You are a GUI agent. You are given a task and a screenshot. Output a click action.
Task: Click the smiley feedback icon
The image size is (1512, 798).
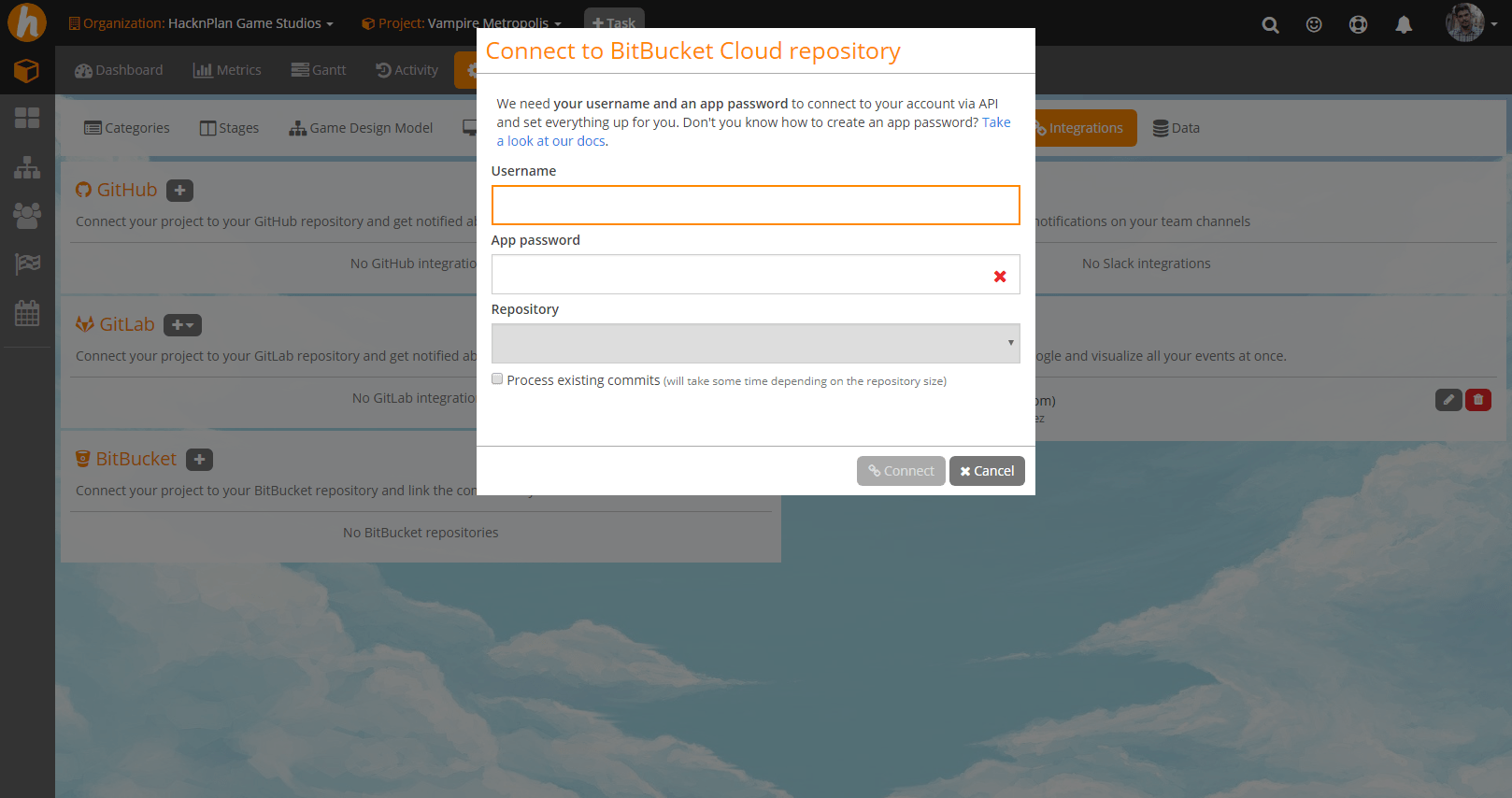[x=1314, y=25]
